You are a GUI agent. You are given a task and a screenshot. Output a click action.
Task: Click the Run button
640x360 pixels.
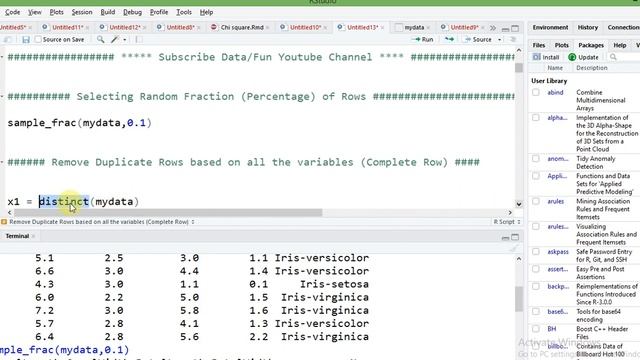(423, 40)
